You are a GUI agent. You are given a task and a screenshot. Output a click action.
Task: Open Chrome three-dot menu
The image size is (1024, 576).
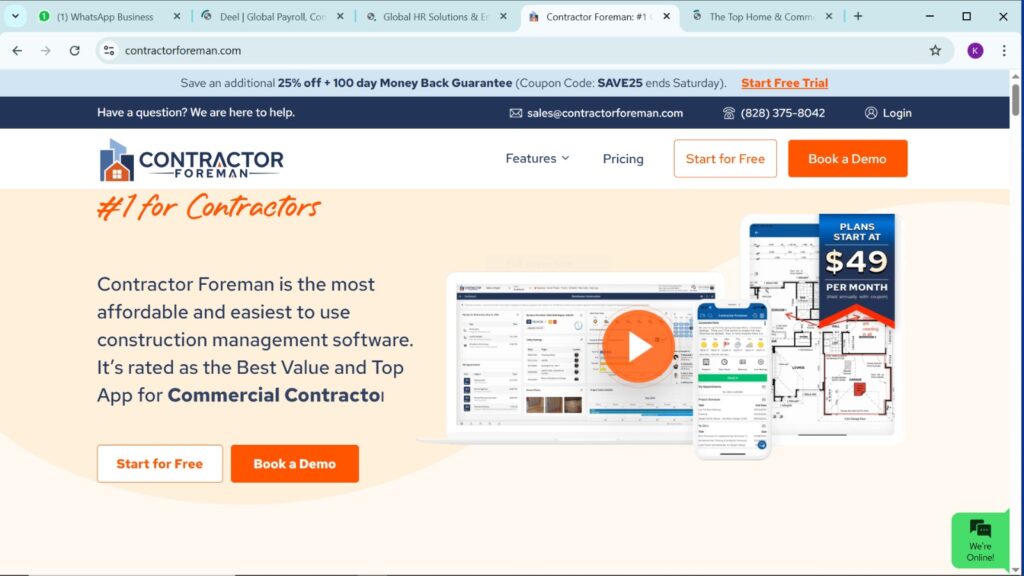[x=1004, y=50]
